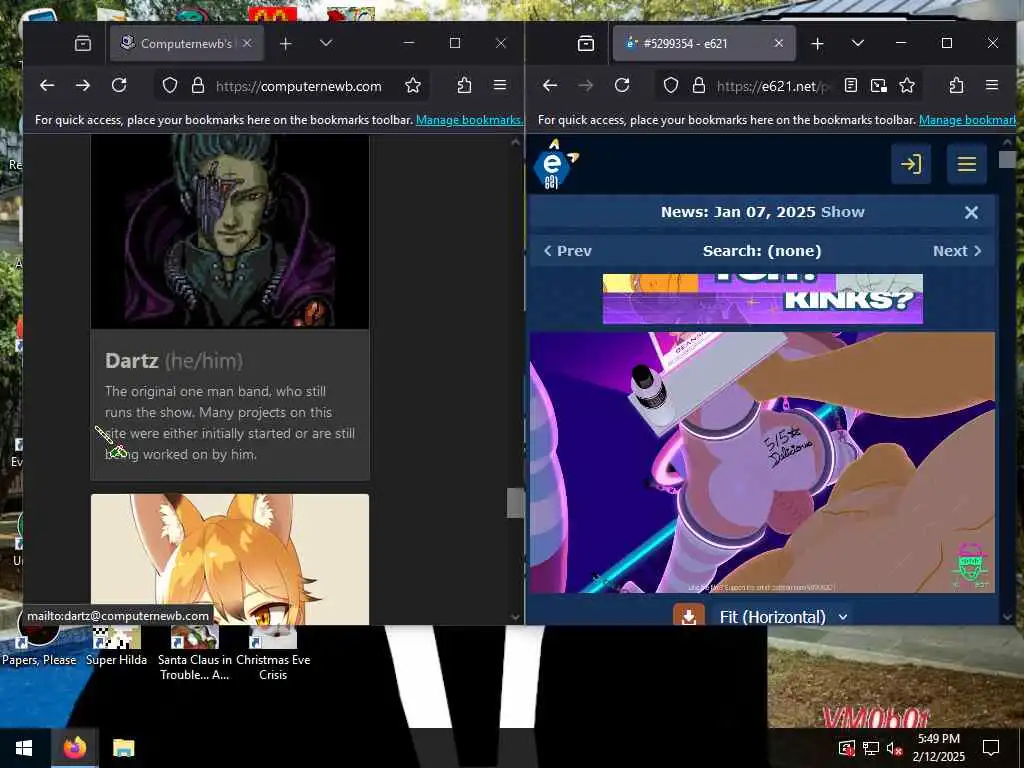Click the purple KINKS? ad banner
1024x768 pixels.
763,299
